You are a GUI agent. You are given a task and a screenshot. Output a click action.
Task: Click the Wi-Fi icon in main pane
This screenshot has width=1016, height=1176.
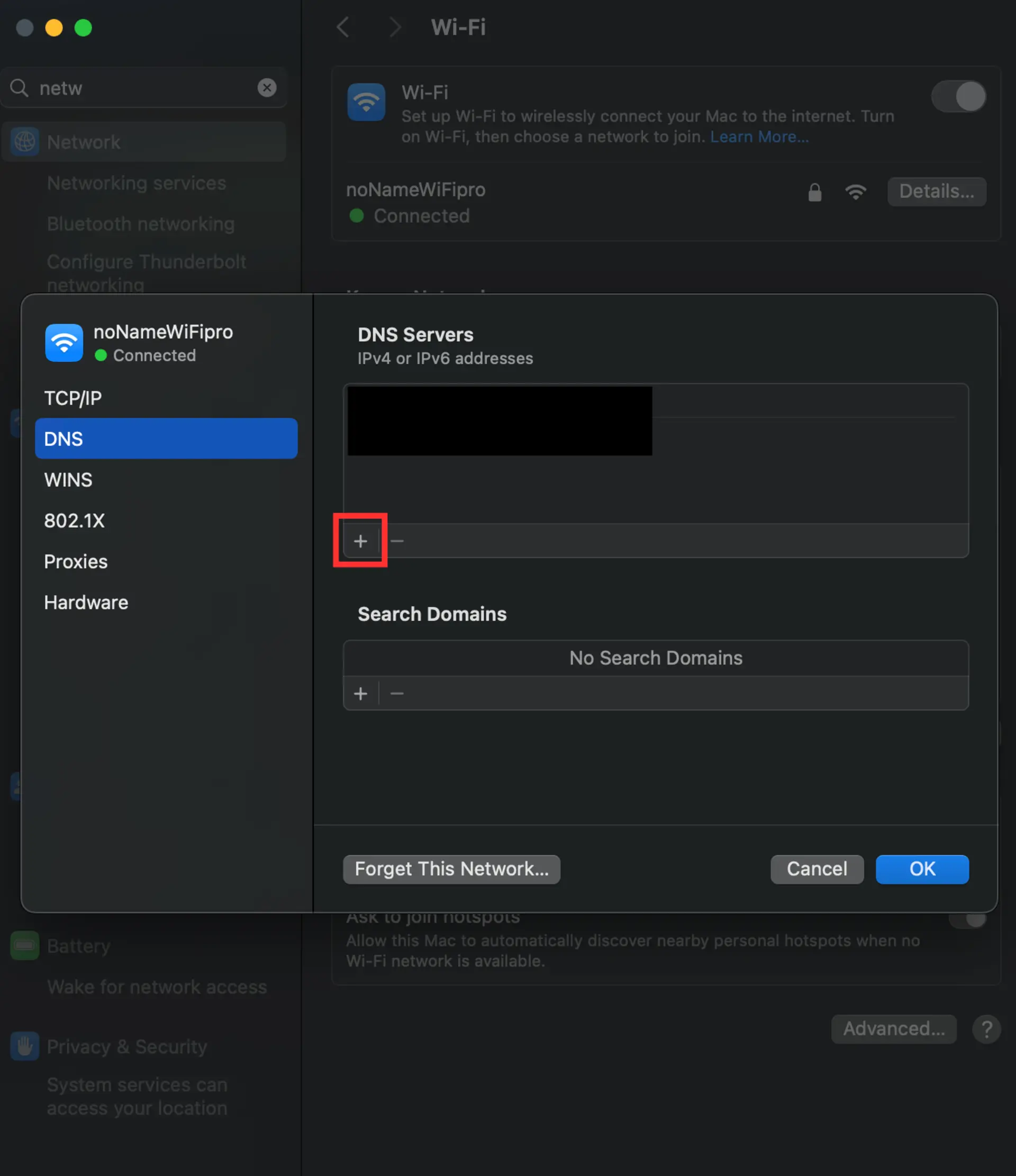tap(366, 102)
